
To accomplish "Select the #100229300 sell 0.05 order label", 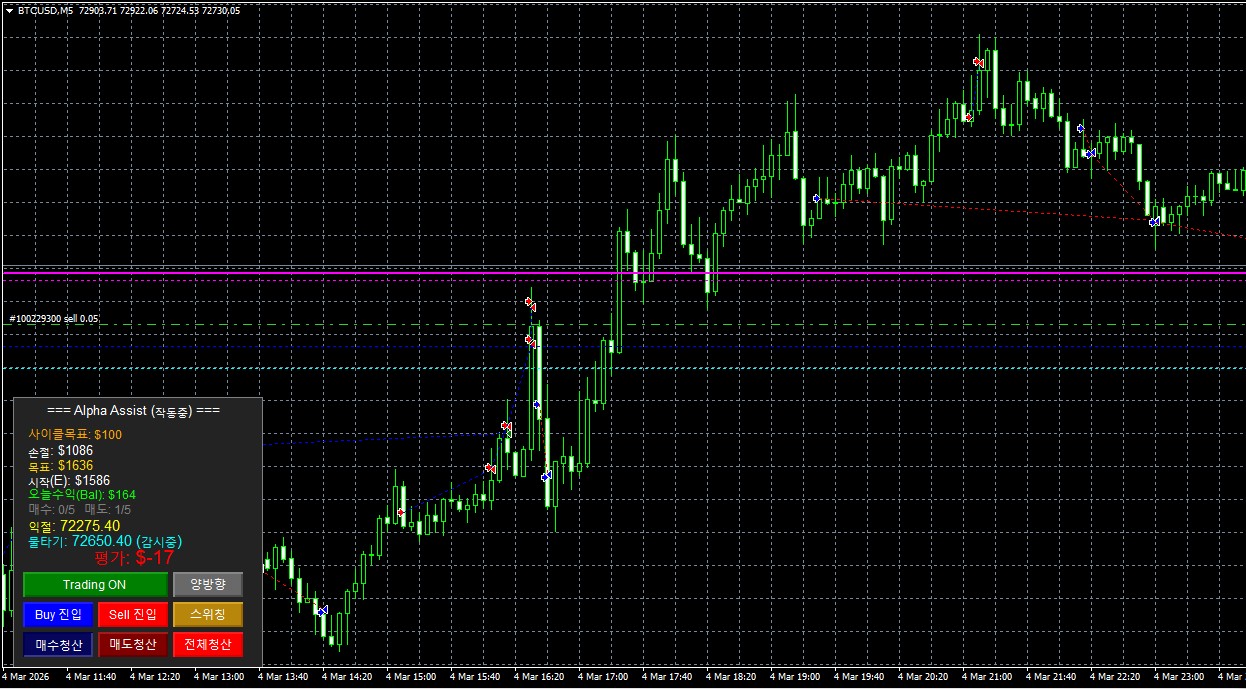I will point(54,318).
